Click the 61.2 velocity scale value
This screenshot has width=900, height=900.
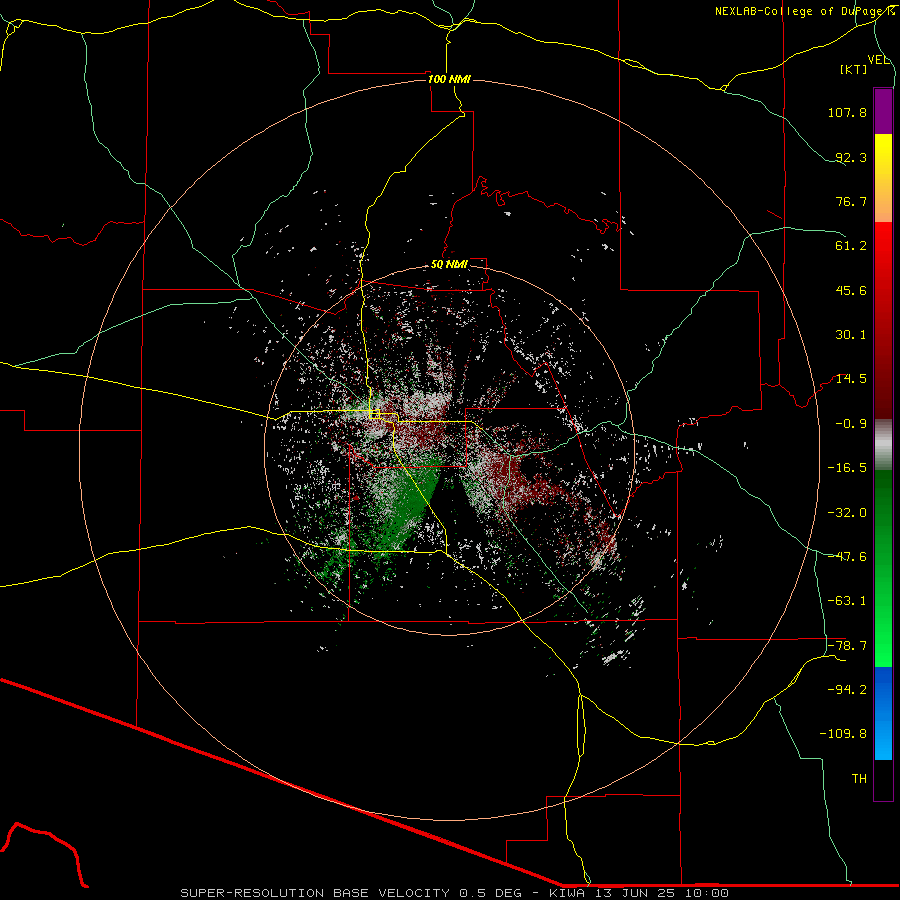851,246
